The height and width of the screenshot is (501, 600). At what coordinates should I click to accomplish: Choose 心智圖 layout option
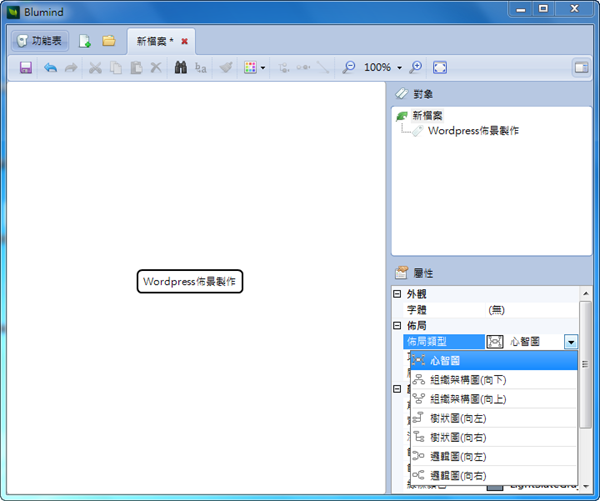pyautogui.click(x=494, y=360)
